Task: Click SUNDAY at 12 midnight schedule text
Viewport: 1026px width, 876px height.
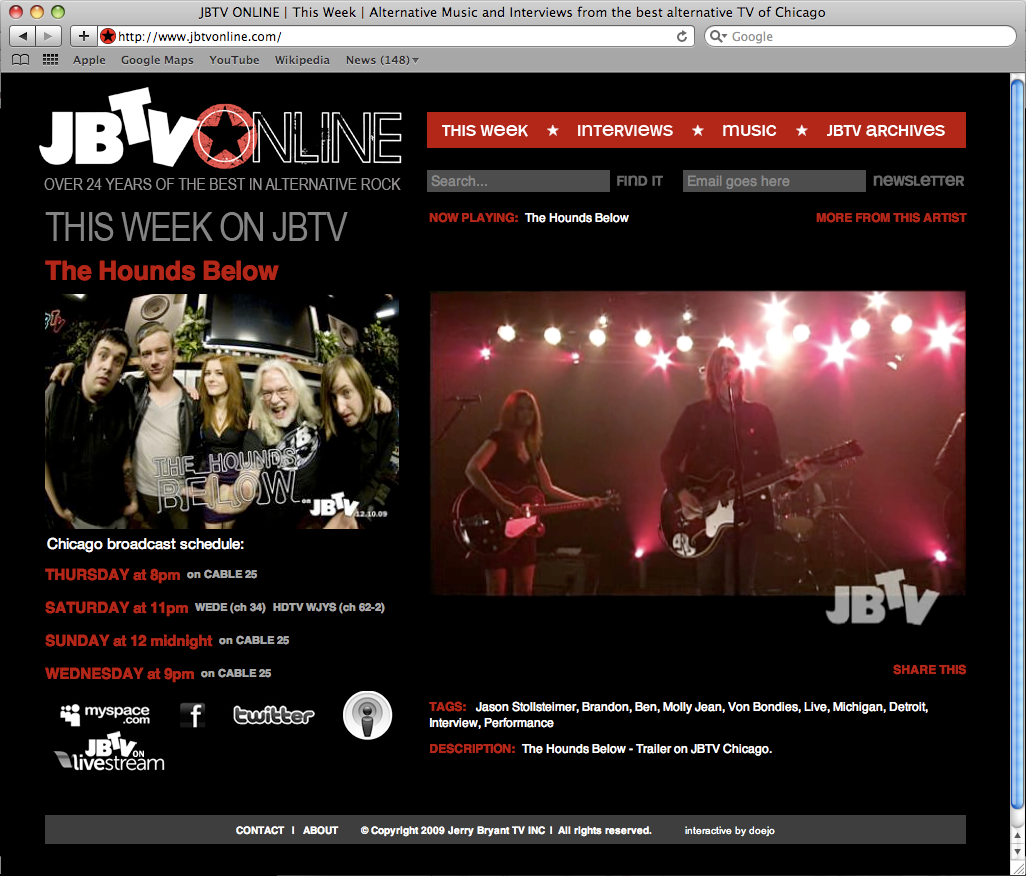Action: click(128, 640)
